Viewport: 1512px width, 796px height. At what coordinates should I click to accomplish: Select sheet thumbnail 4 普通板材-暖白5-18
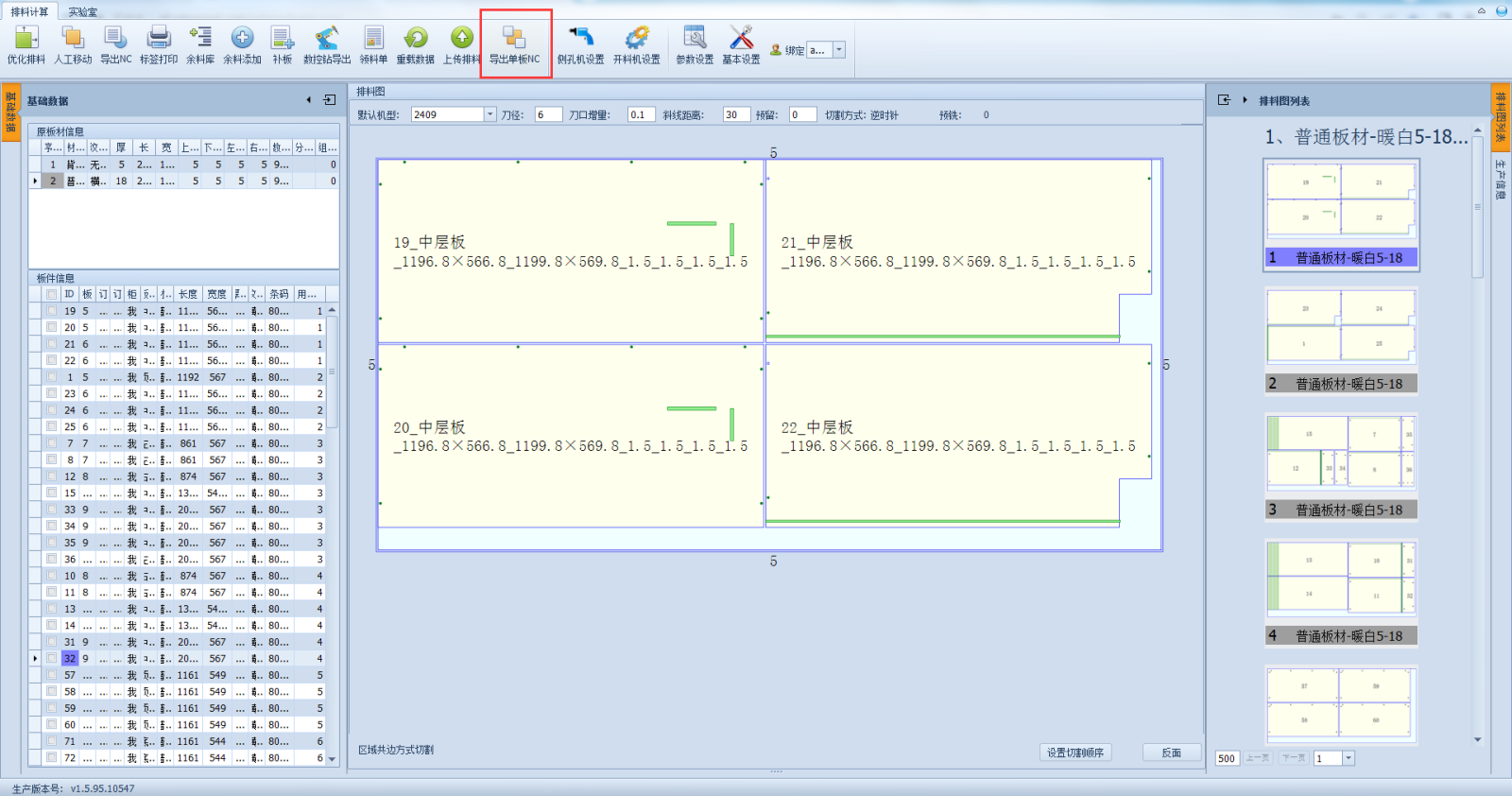[x=1341, y=593]
